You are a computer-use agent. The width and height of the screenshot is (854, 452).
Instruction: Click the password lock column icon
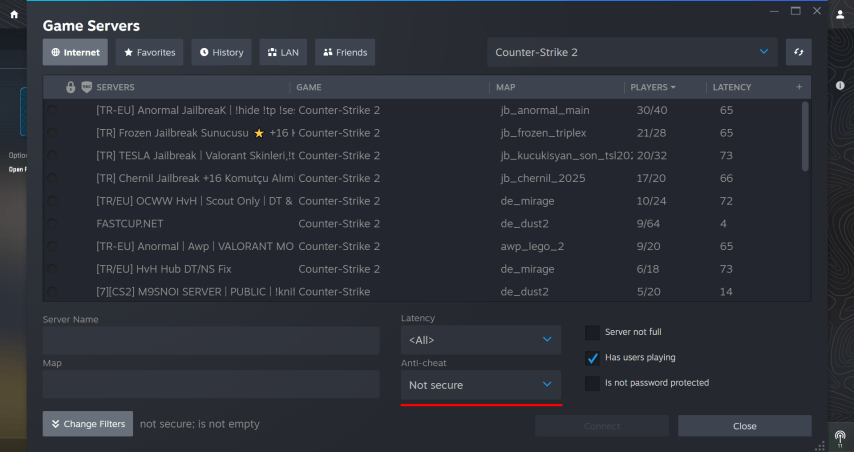click(70, 87)
